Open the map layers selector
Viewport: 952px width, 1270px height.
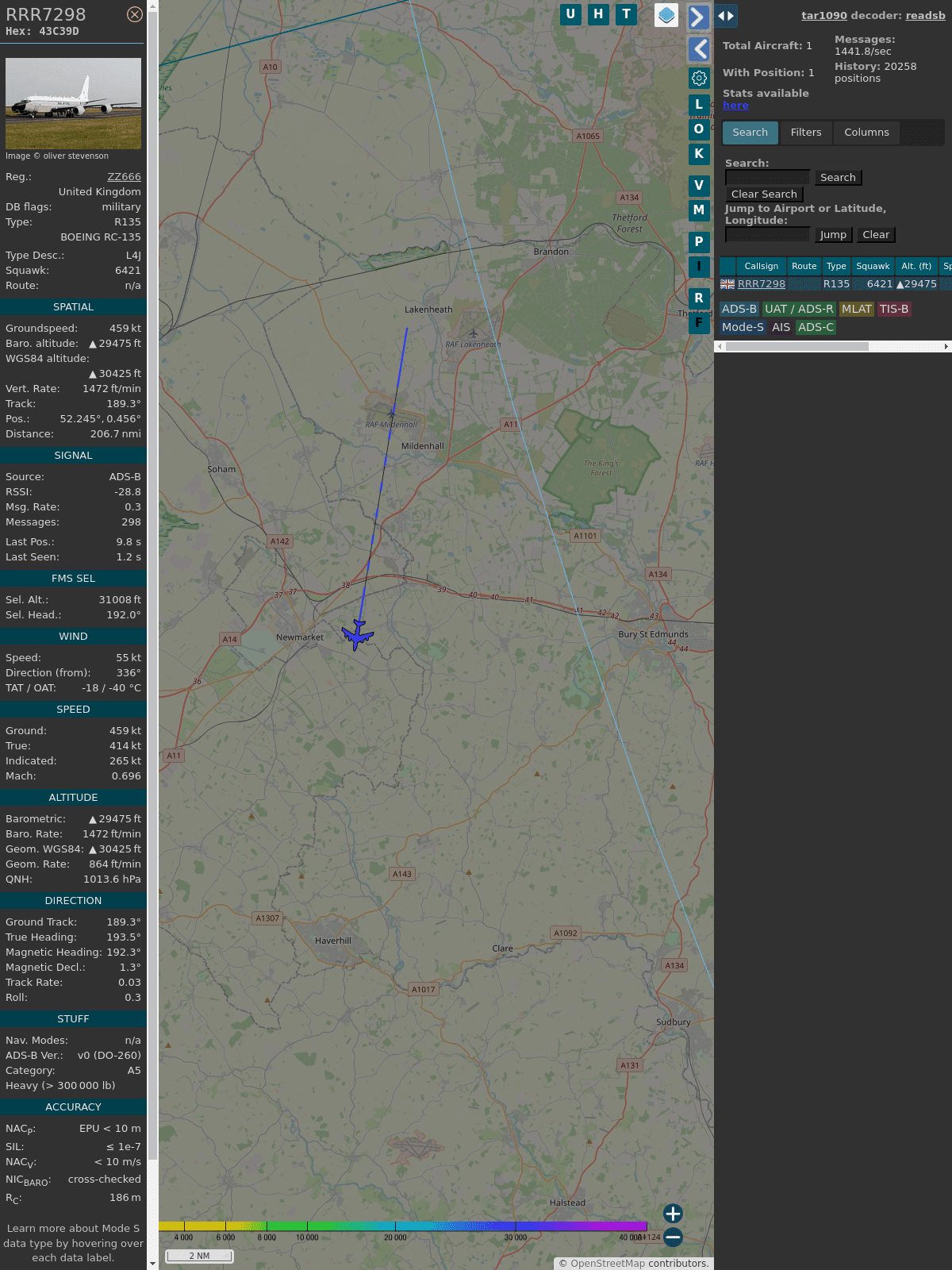(x=666, y=15)
